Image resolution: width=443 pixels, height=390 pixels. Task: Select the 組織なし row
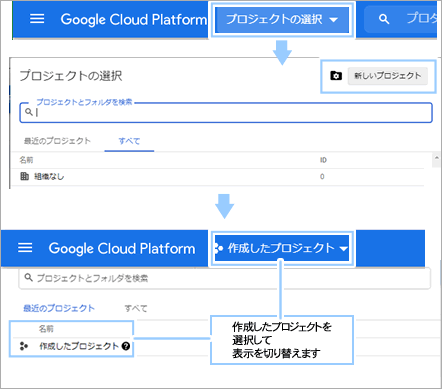(217, 176)
